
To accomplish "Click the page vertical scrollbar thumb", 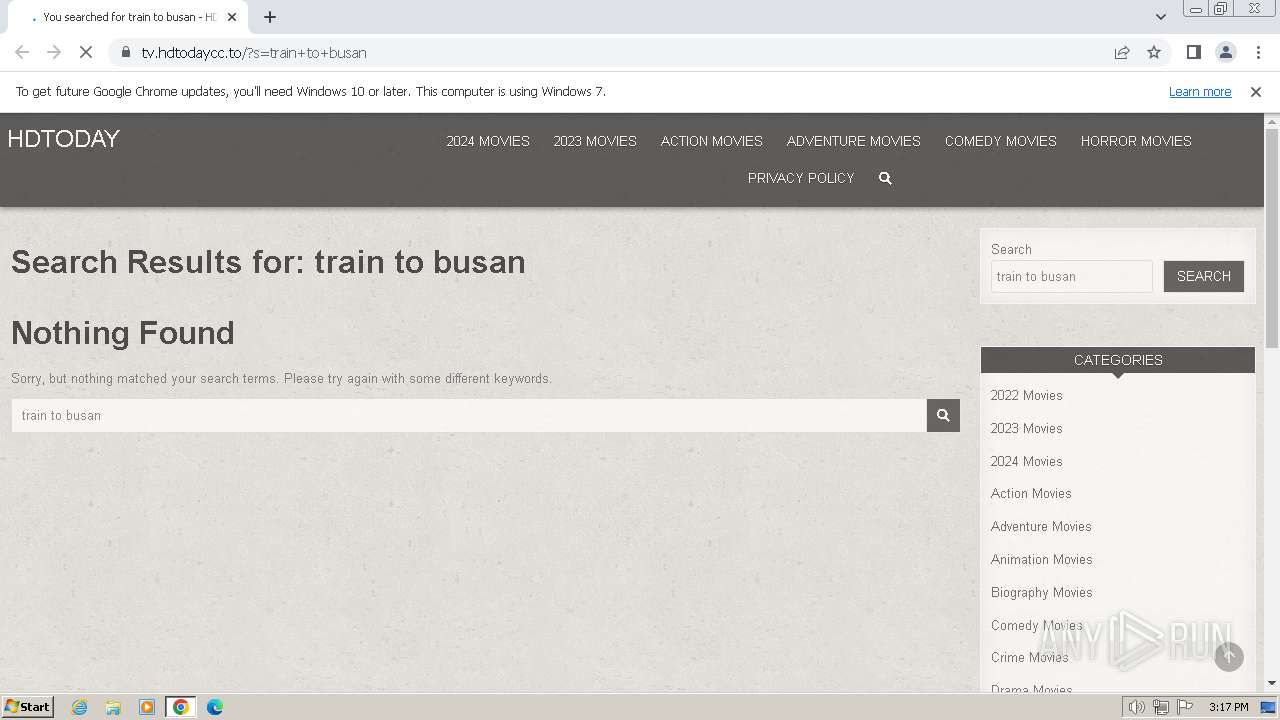I will 1272,238.
